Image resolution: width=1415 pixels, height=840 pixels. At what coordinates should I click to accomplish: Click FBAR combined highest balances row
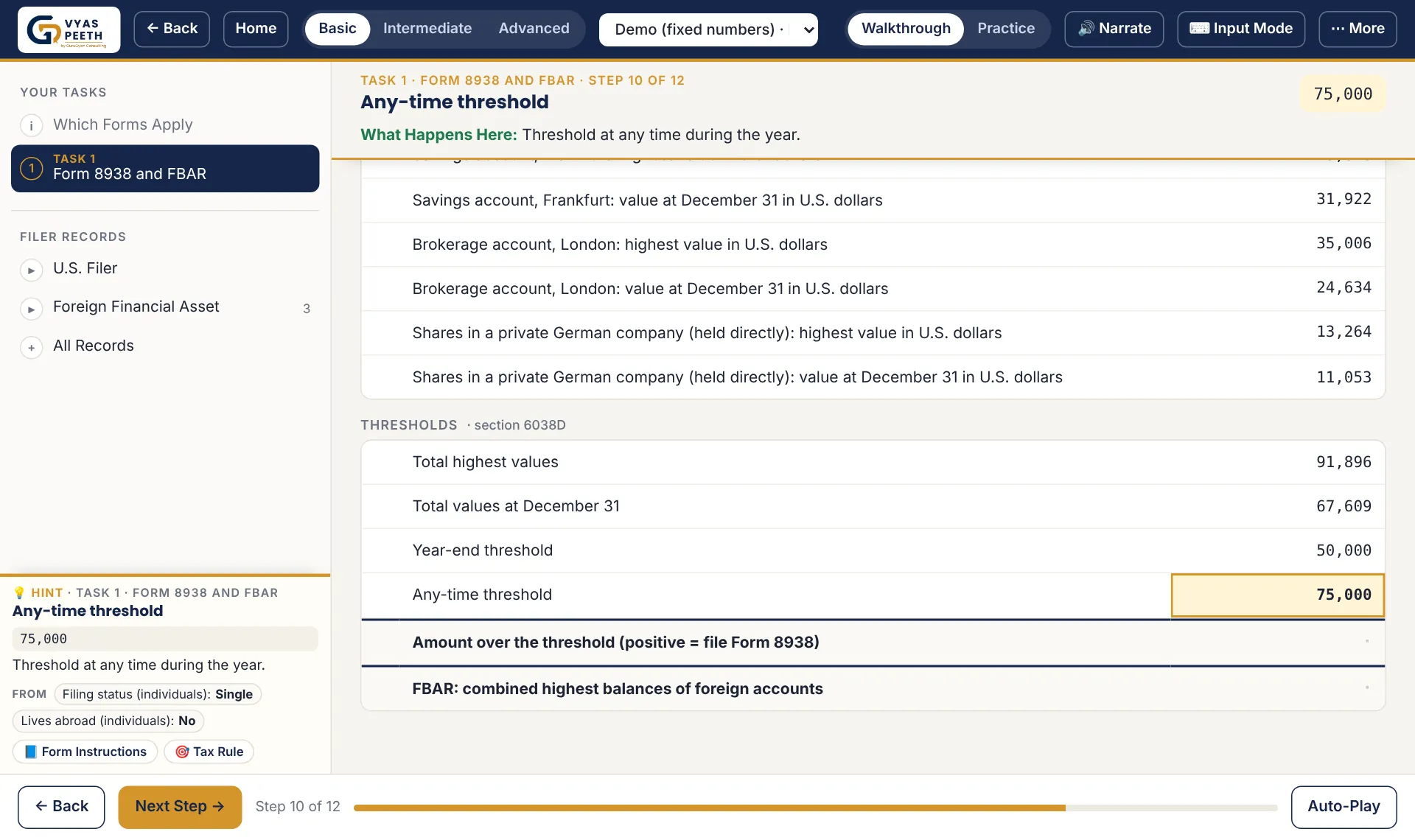(x=873, y=689)
